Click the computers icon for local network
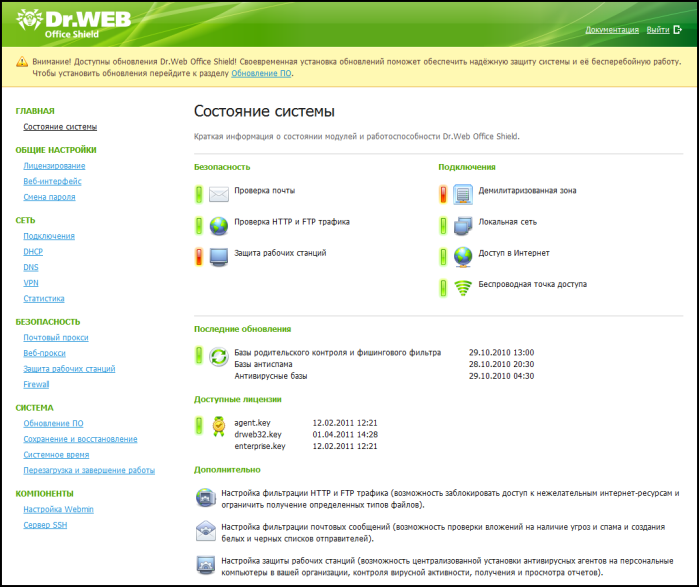This screenshot has height=587, width=699. pyautogui.click(x=463, y=226)
